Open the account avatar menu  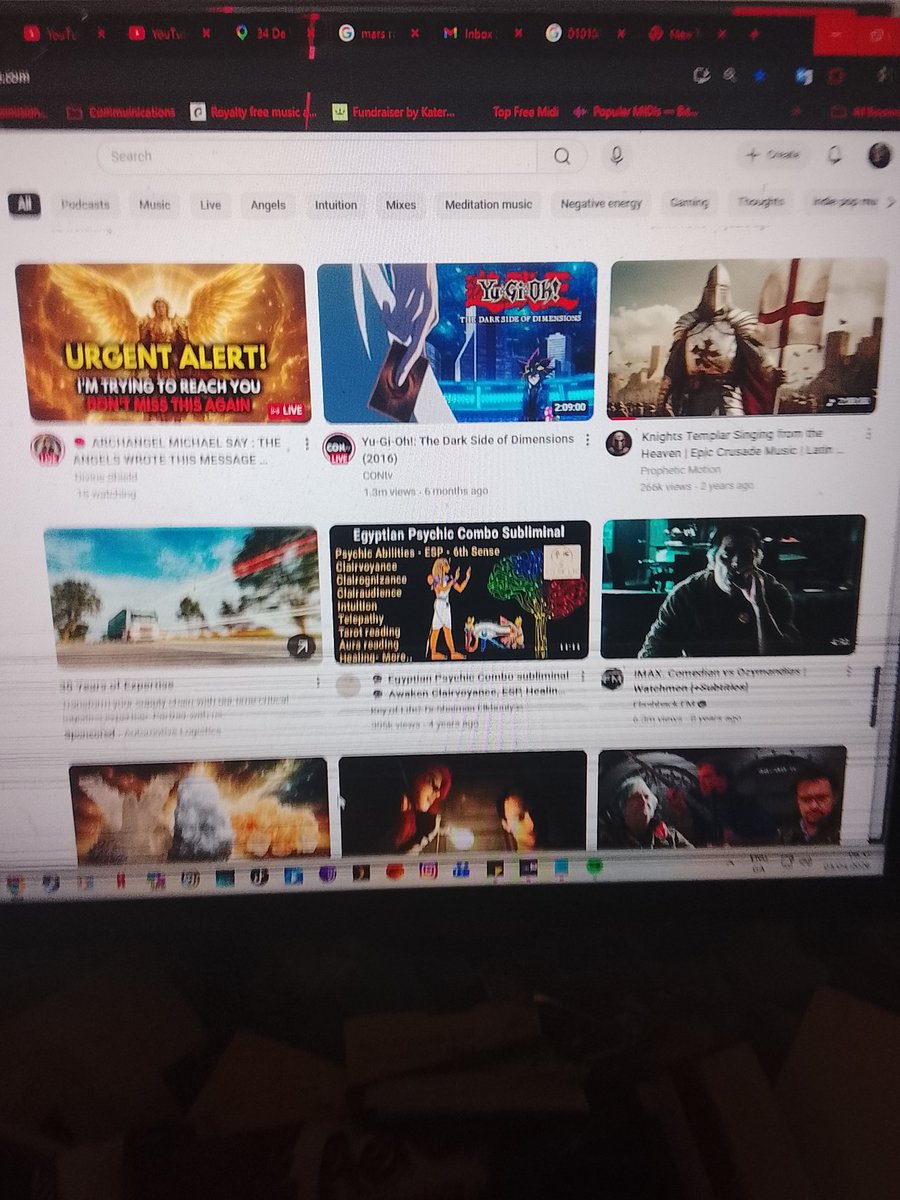(880, 154)
